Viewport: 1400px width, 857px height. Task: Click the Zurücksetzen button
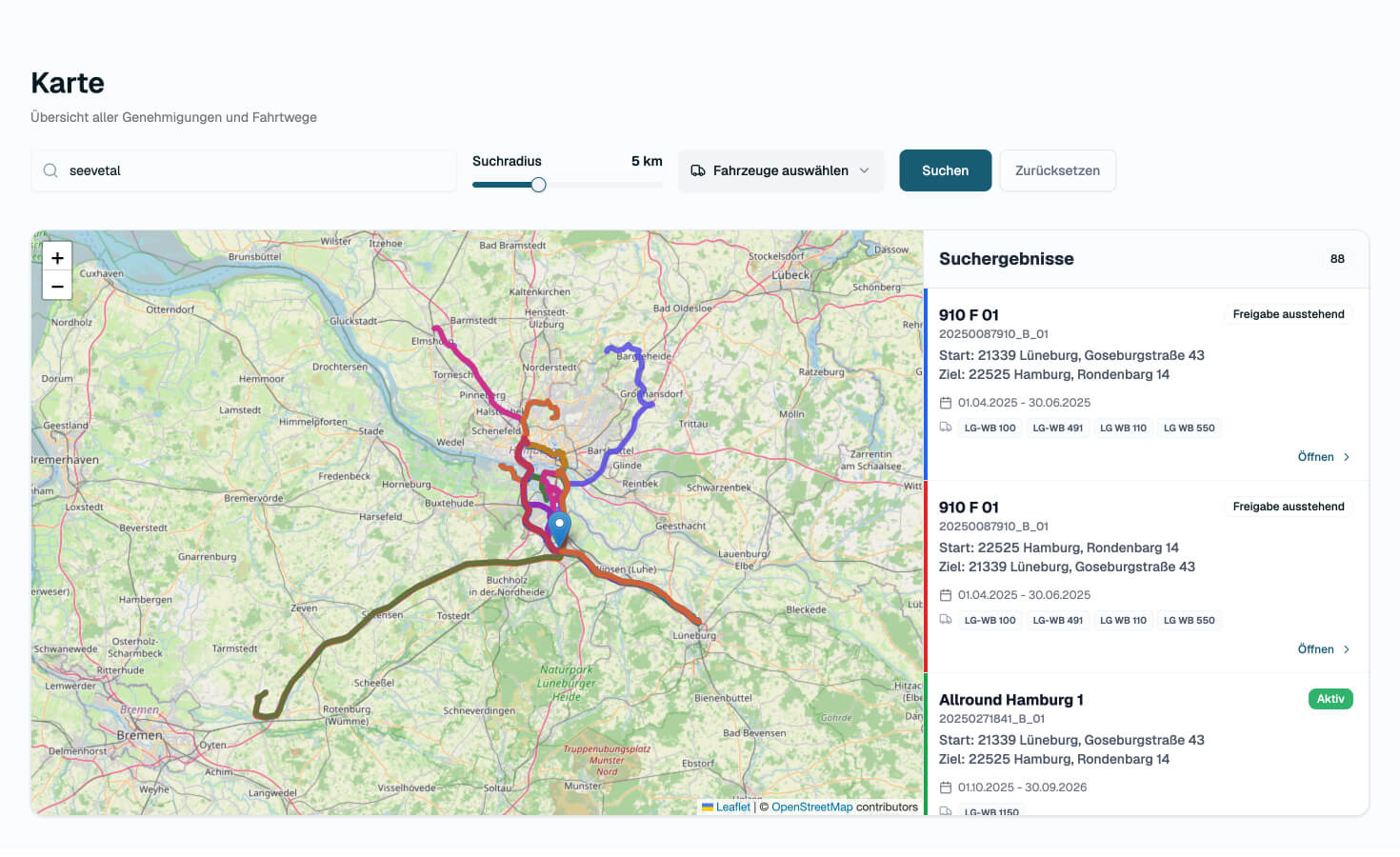click(1057, 170)
